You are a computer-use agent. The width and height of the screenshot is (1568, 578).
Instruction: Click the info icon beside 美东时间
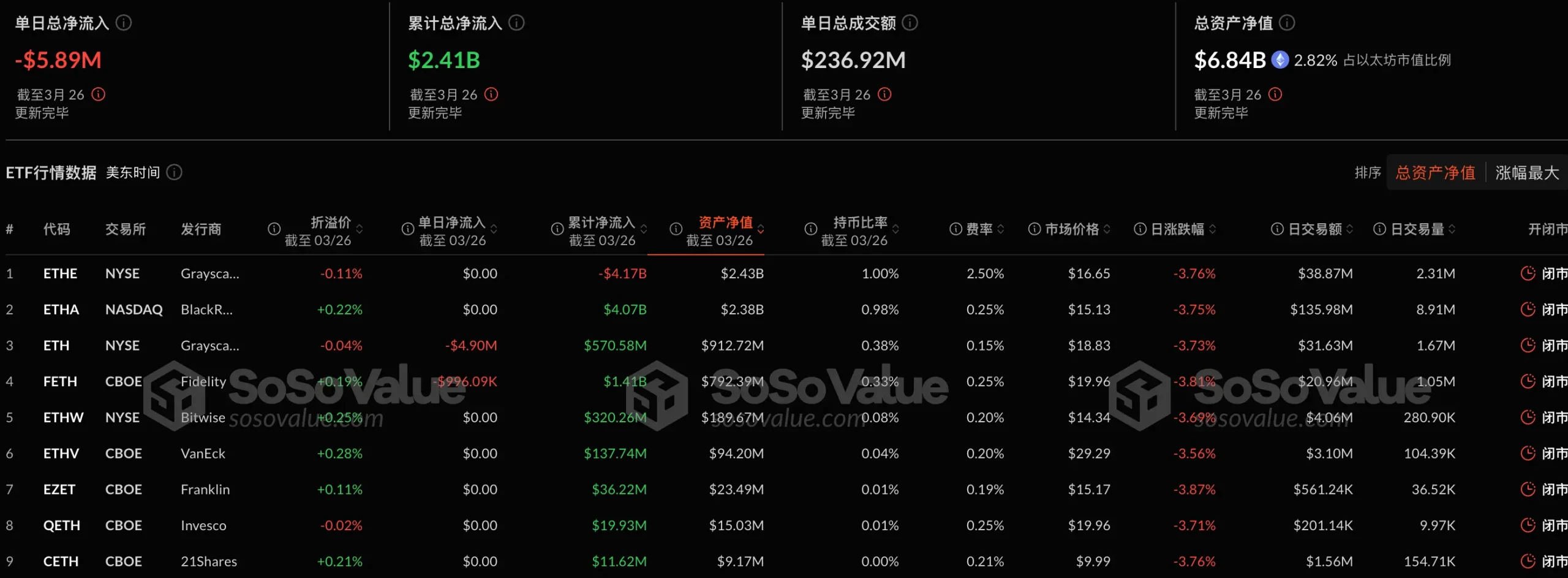[x=175, y=172]
